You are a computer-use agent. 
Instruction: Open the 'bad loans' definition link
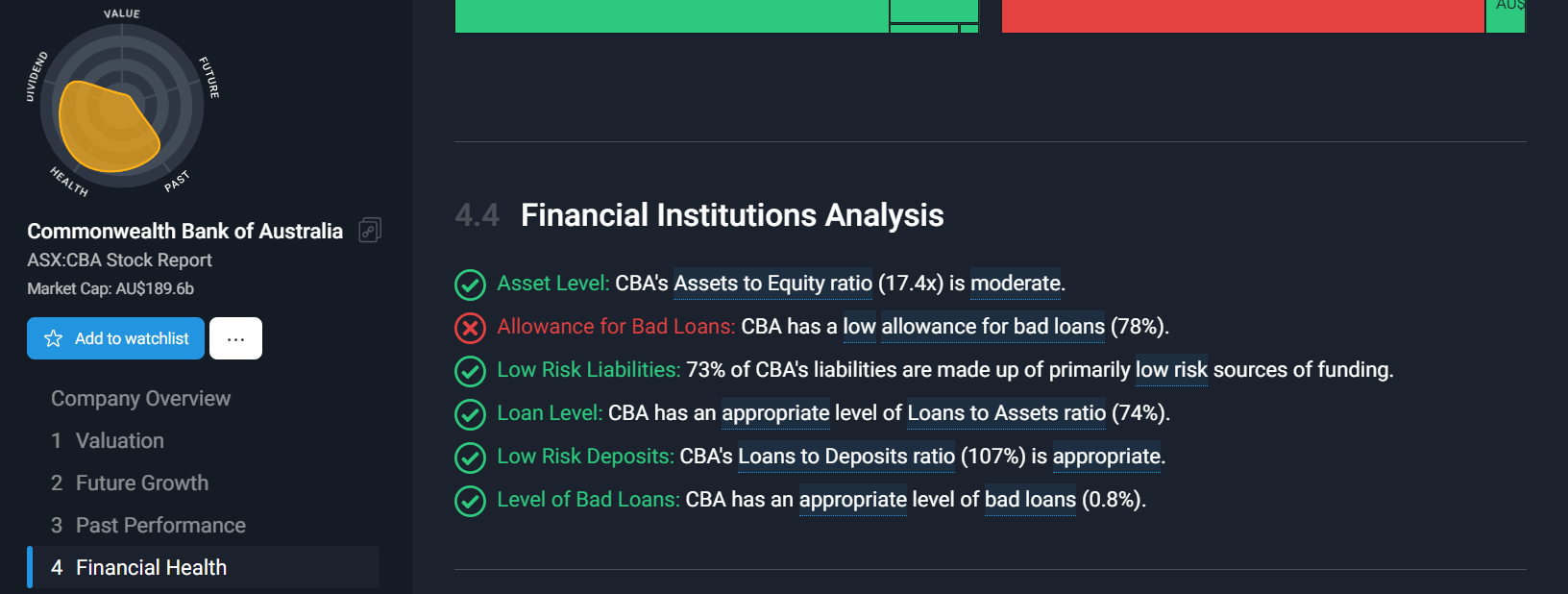(x=1030, y=500)
